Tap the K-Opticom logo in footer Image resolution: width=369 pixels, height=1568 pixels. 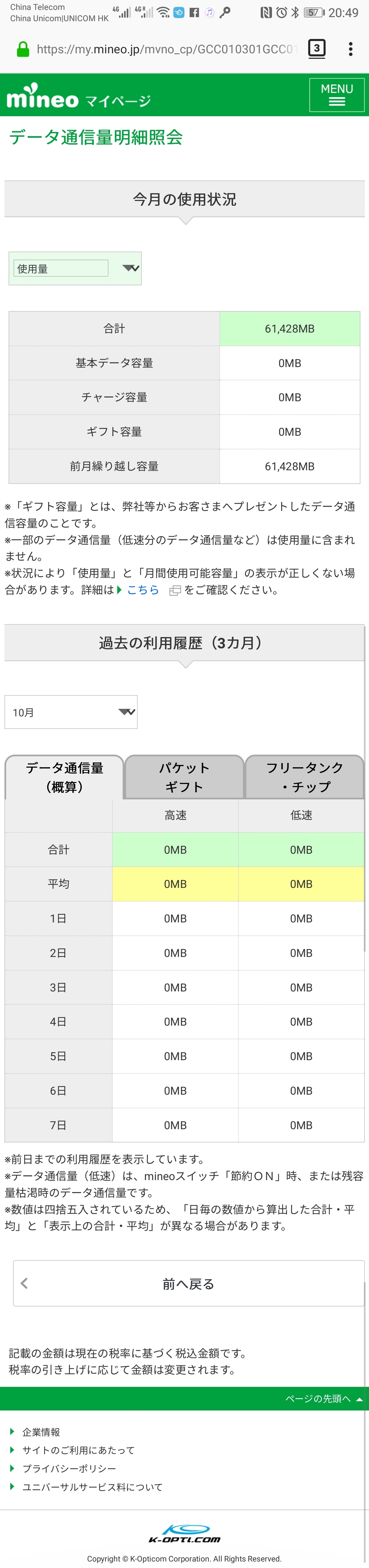click(184, 1533)
